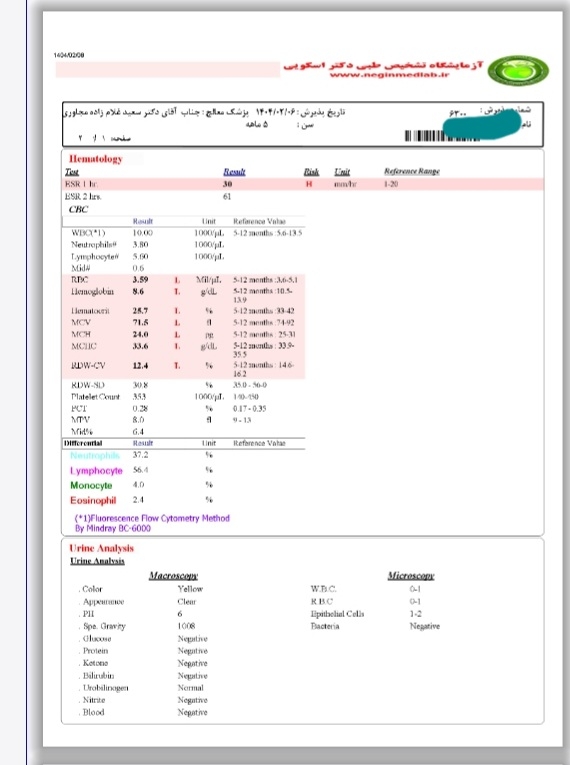The width and height of the screenshot is (570, 765).
Task: Click the red Persian laboratory name title
Action: pos(383,64)
